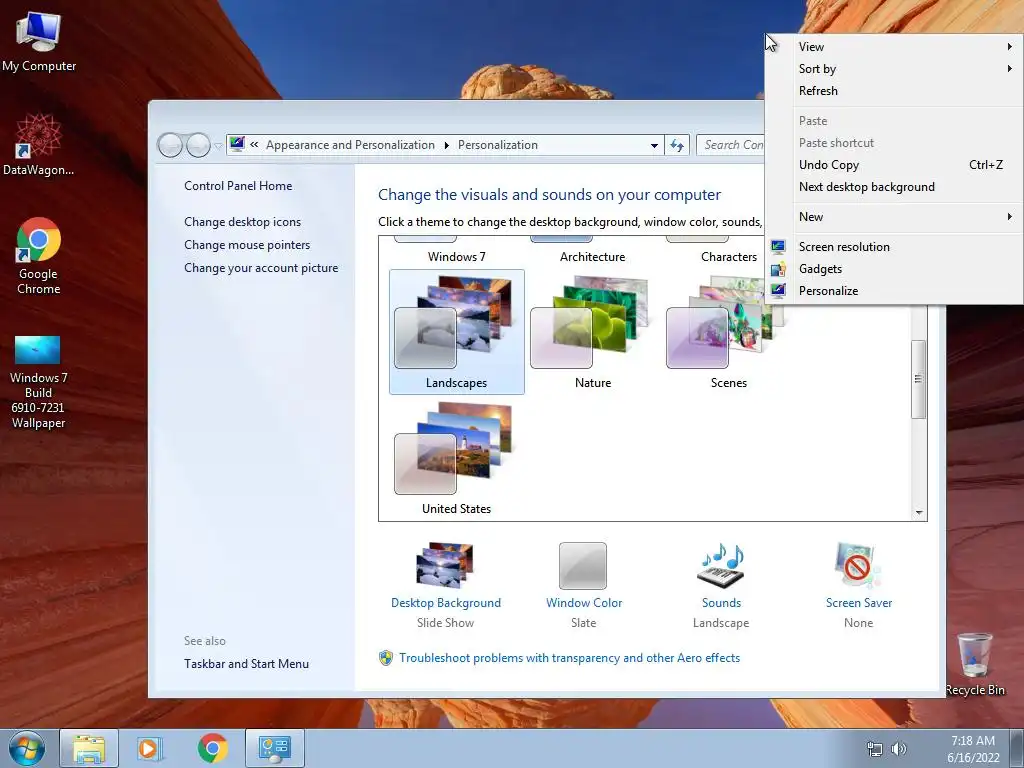This screenshot has height=768, width=1024.
Task: Click the taskbar clock showing 7:18 AM
Action: 973,749
